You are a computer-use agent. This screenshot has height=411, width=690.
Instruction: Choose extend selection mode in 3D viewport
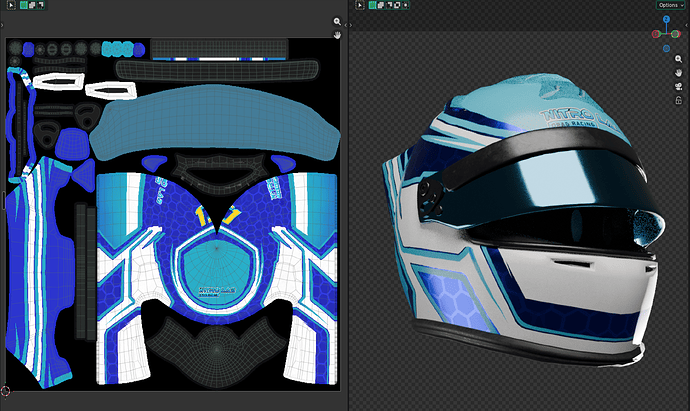[381, 5]
